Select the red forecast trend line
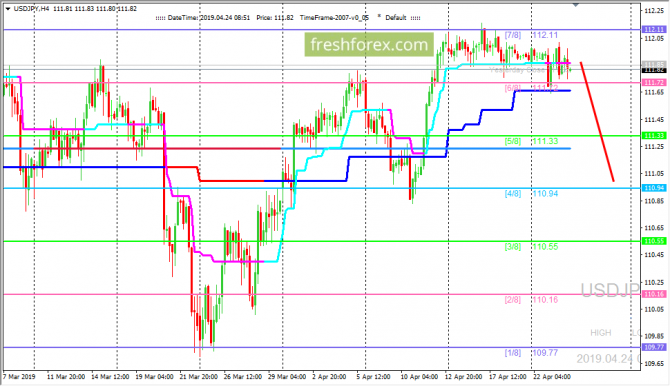Screen dimensions: 670x386 tap(597, 121)
